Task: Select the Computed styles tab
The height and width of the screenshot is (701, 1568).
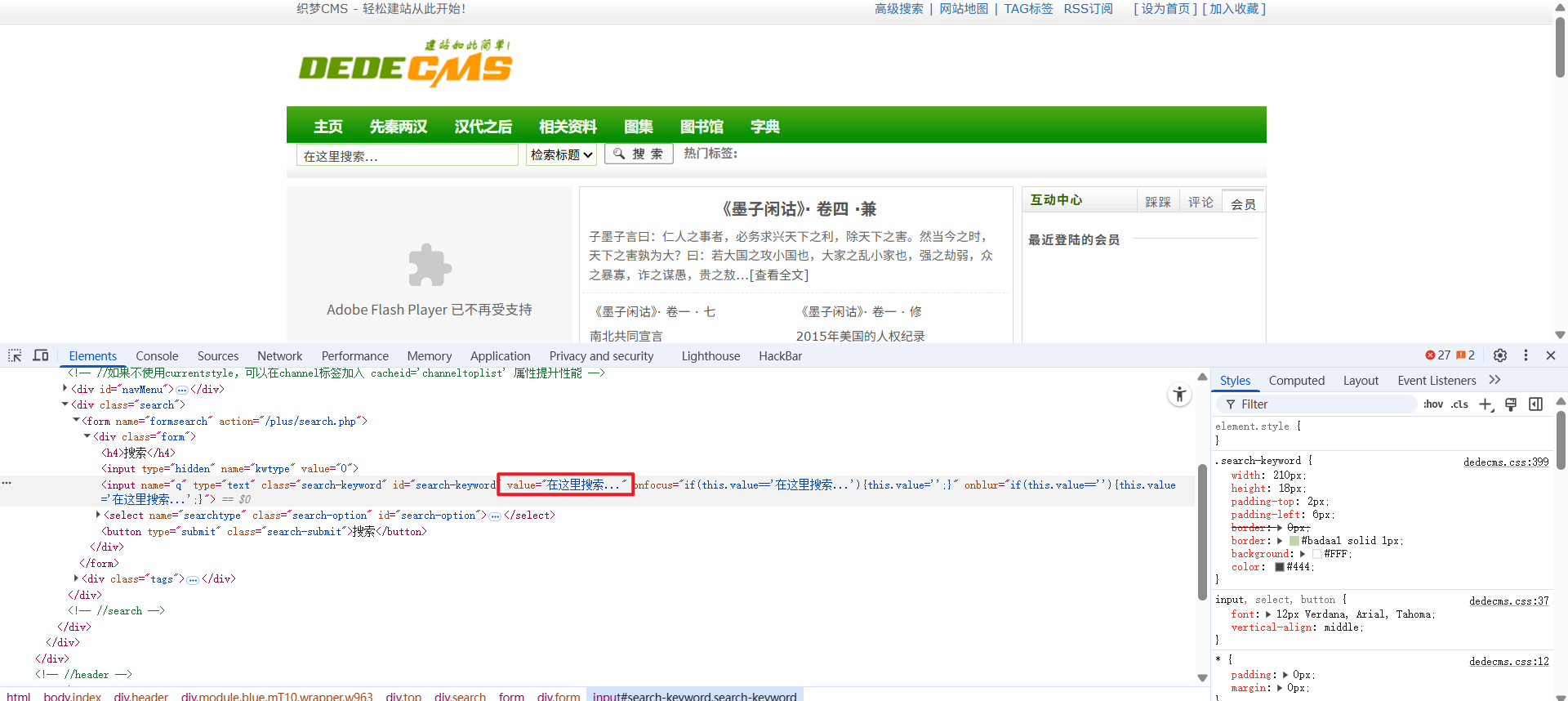Action: [x=1297, y=381]
